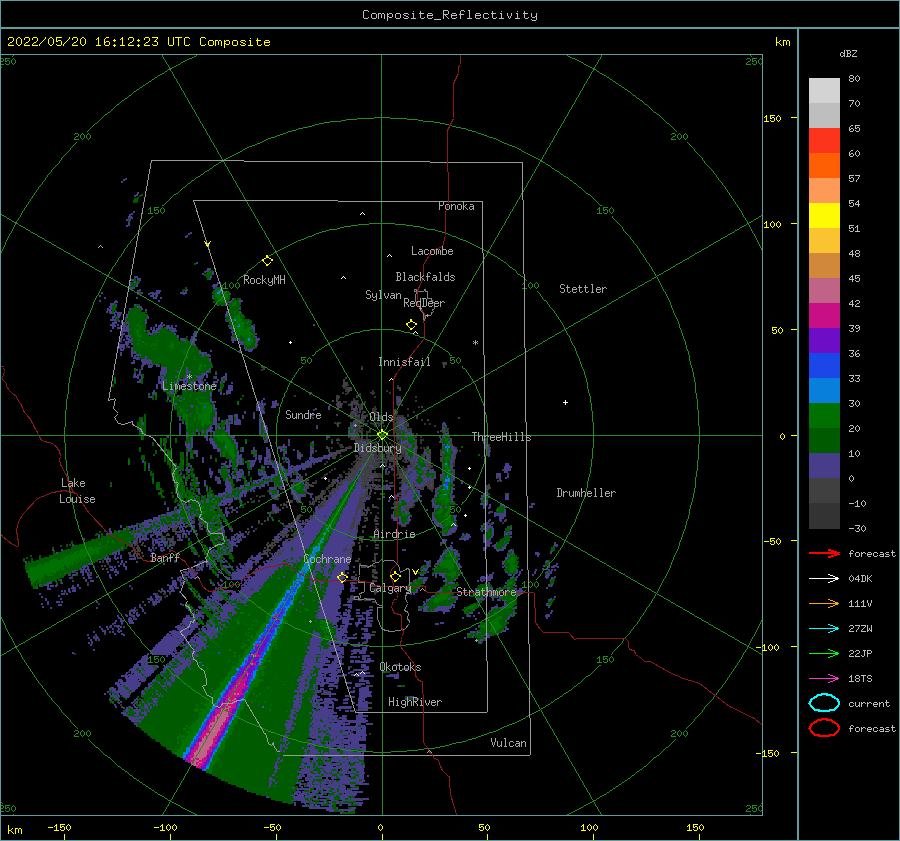Click the Lacombe city label

point(432,251)
